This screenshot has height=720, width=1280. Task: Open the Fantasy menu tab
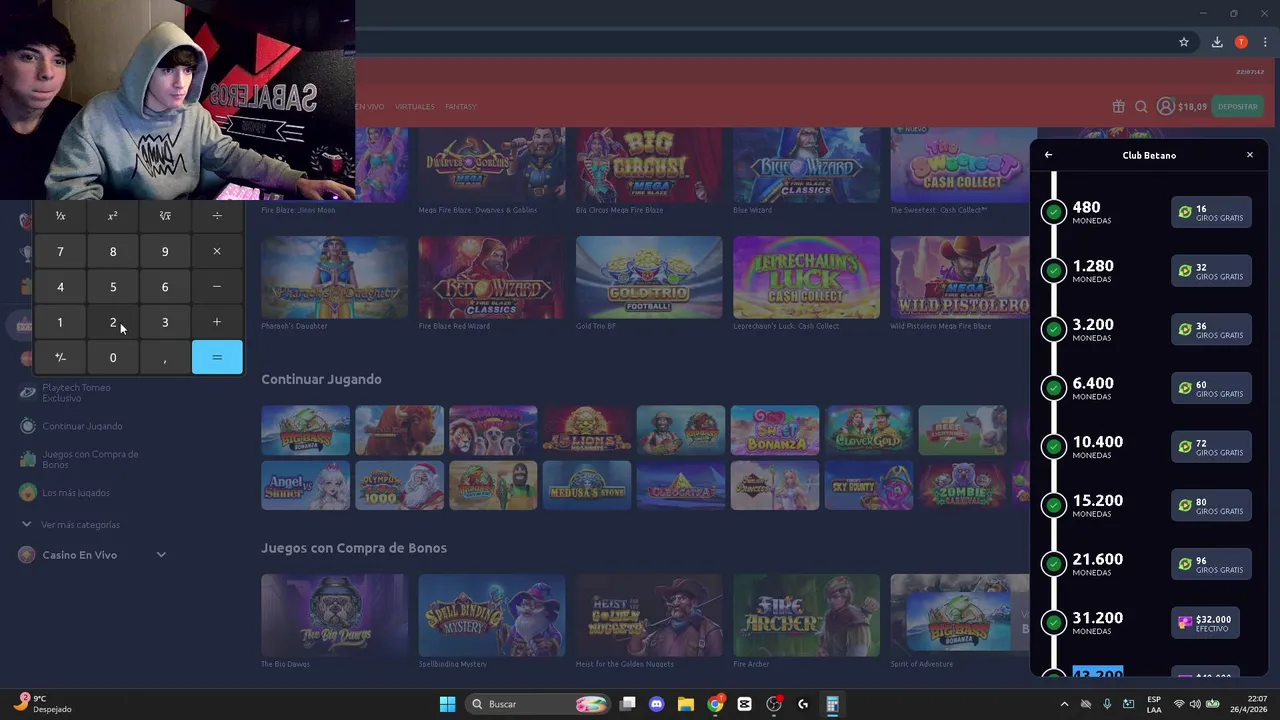coord(461,106)
